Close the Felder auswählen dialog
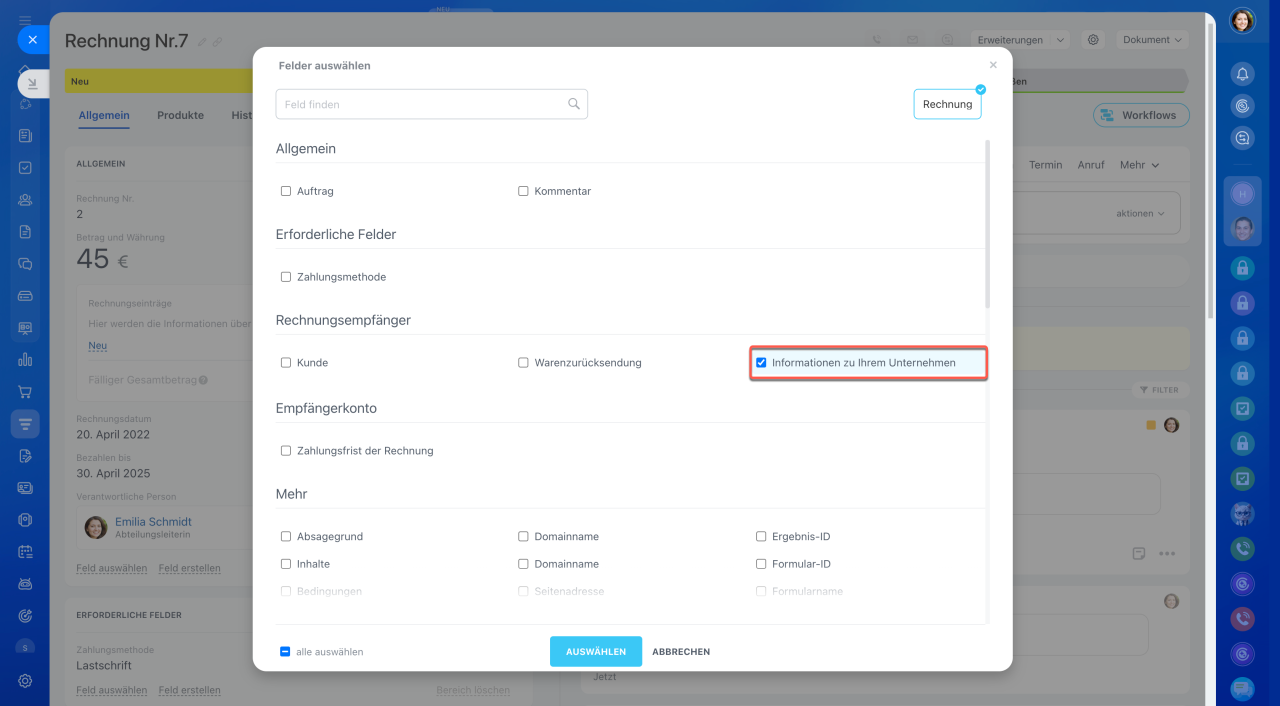Viewport: 1280px width, 706px height. [x=993, y=65]
